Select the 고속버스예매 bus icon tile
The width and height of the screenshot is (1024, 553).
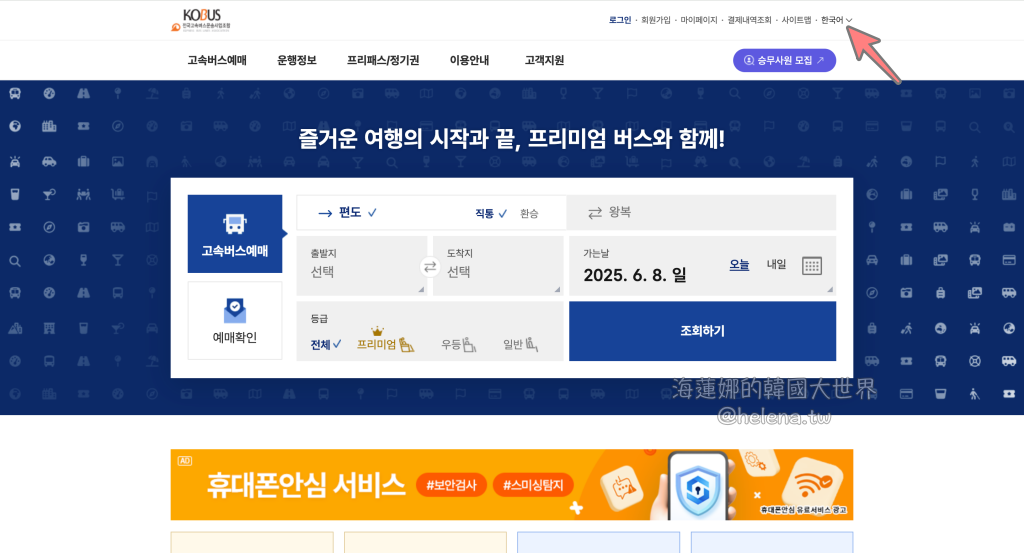[x=235, y=234]
